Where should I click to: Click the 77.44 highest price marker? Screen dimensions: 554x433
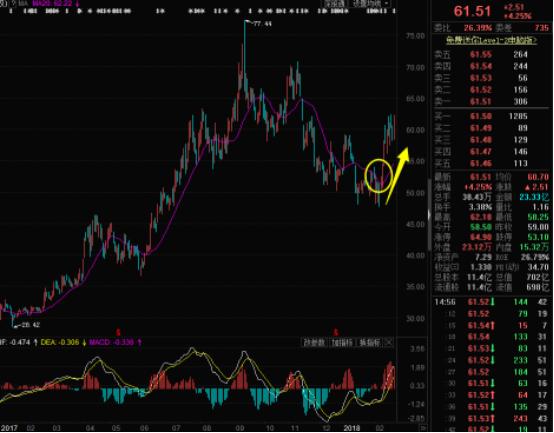[x=259, y=24]
